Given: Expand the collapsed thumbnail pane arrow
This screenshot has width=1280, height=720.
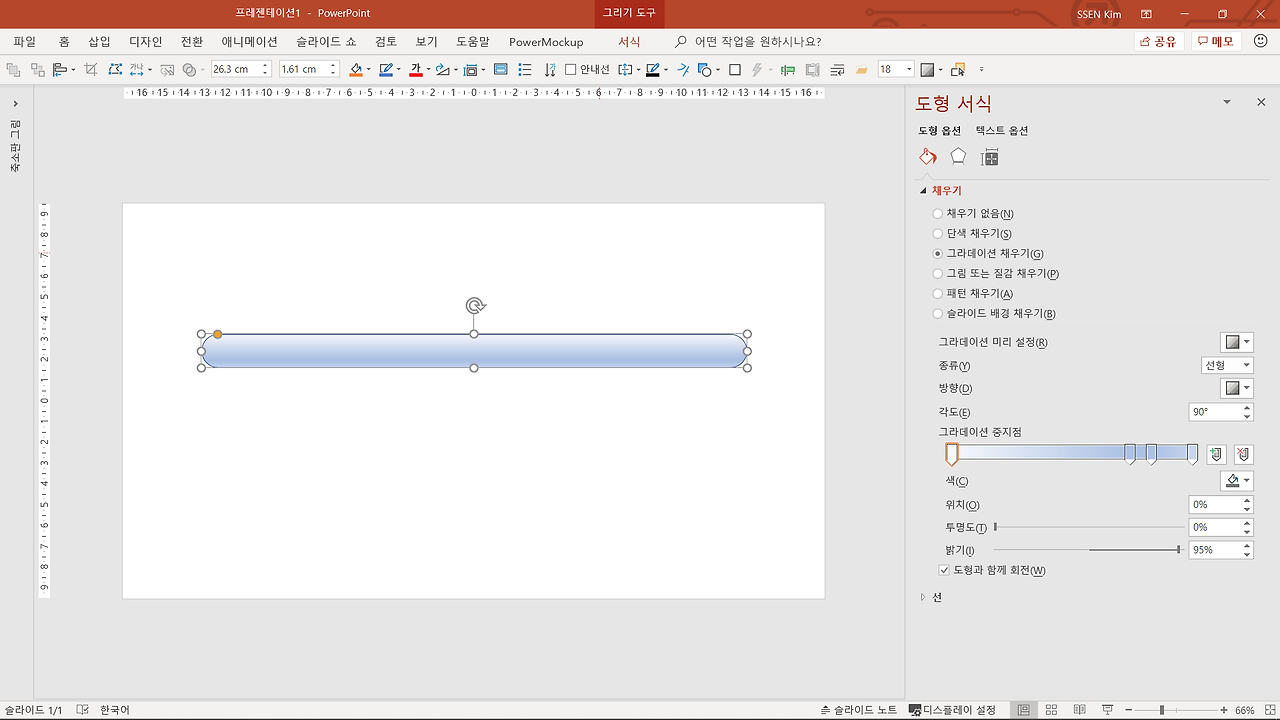Looking at the screenshot, I should pyautogui.click(x=16, y=103).
